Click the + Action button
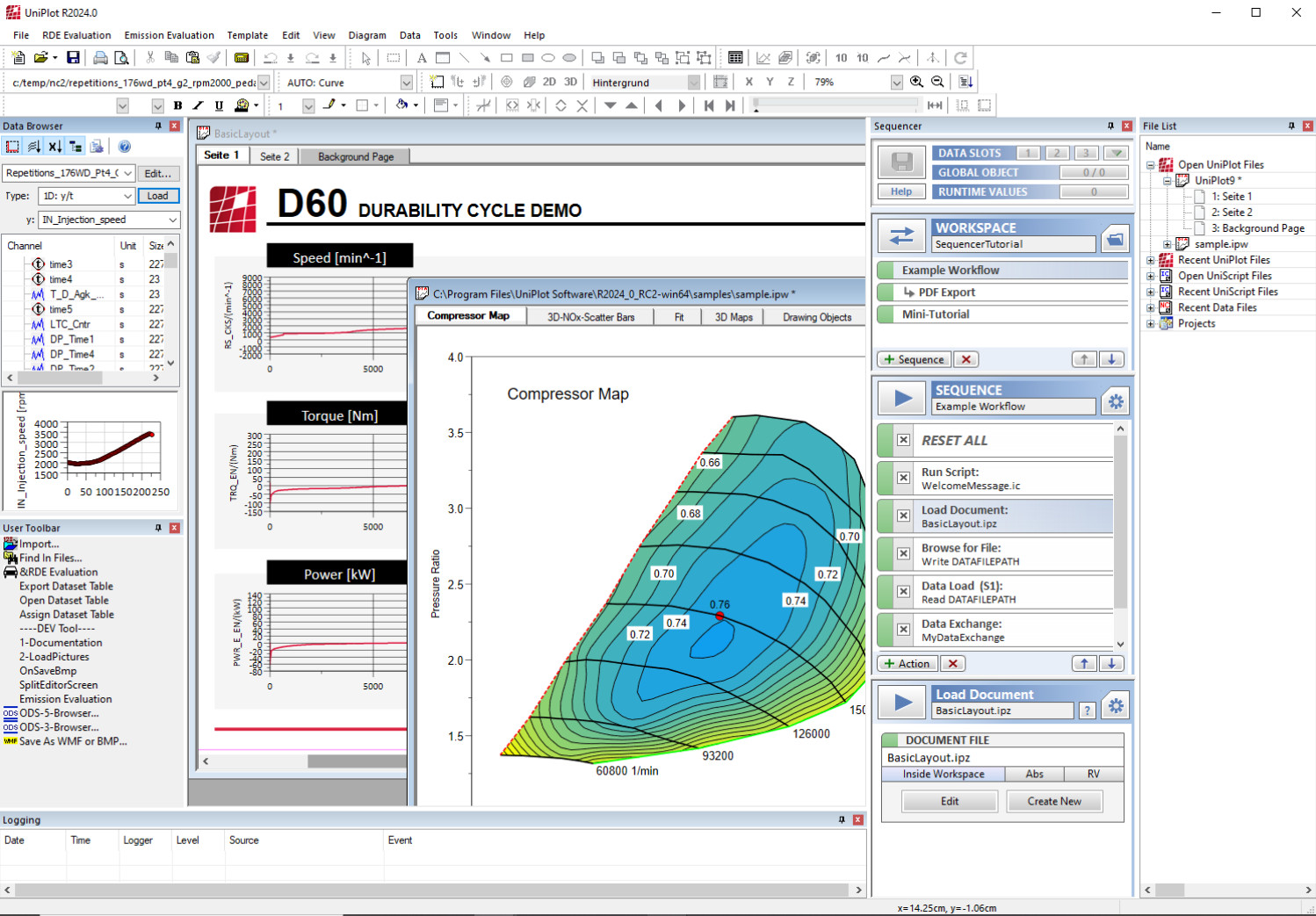Screen dimensions: 1316x916 coord(907,663)
